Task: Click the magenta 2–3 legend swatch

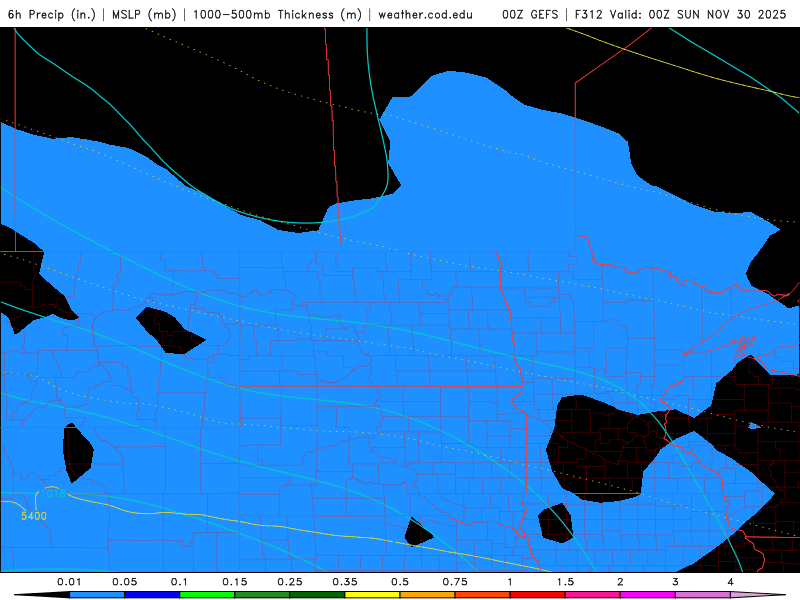Action: tap(648, 595)
